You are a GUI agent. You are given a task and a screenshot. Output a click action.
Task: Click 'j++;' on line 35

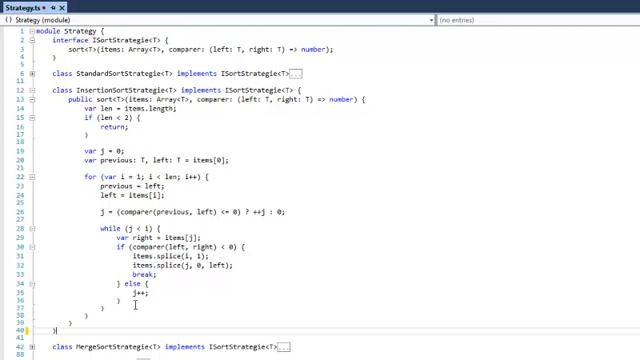coord(140,293)
